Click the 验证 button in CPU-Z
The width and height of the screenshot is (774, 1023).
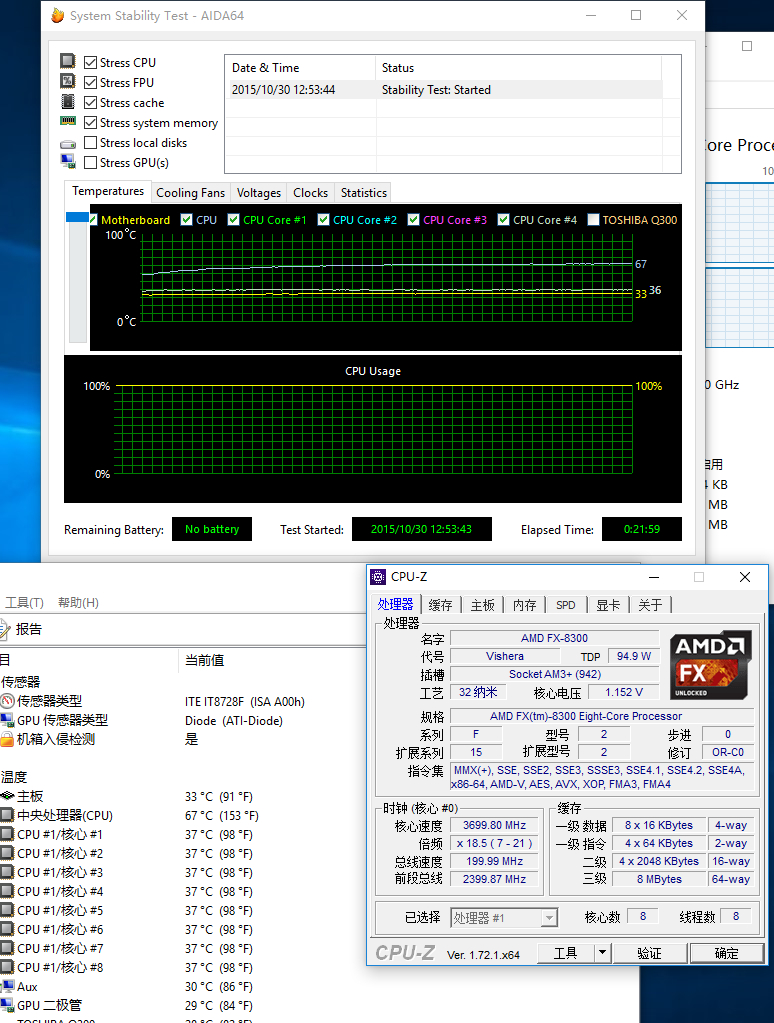649,953
